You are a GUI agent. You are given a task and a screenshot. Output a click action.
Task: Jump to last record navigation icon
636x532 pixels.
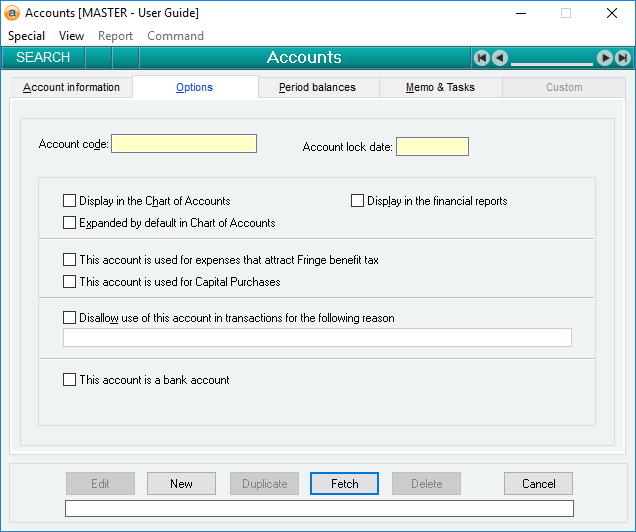pyautogui.click(x=623, y=58)
